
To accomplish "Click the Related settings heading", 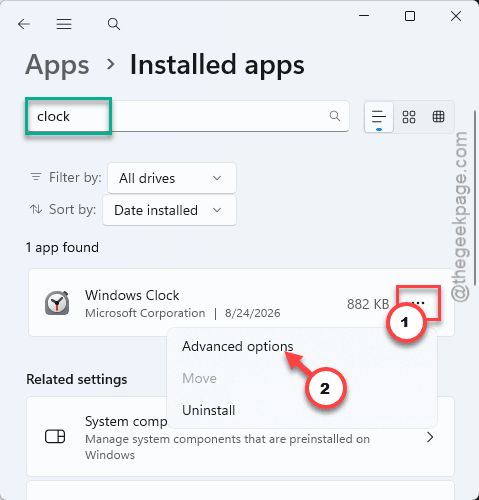I will [77, 379].
